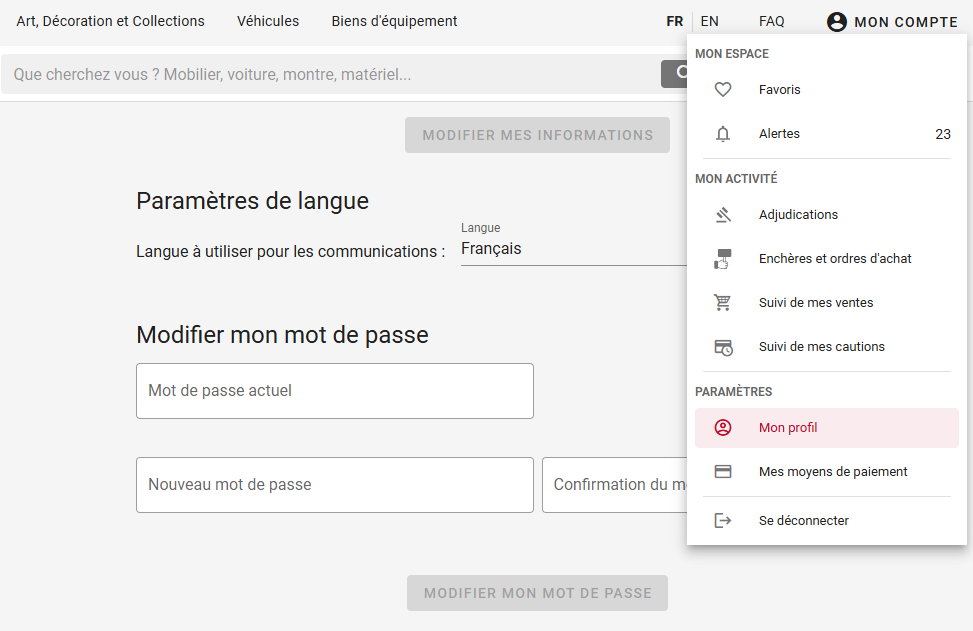This screenshot has height=631, width=973.
Task: Select Mon profil under Paramètres
Action: pos(827,427)
